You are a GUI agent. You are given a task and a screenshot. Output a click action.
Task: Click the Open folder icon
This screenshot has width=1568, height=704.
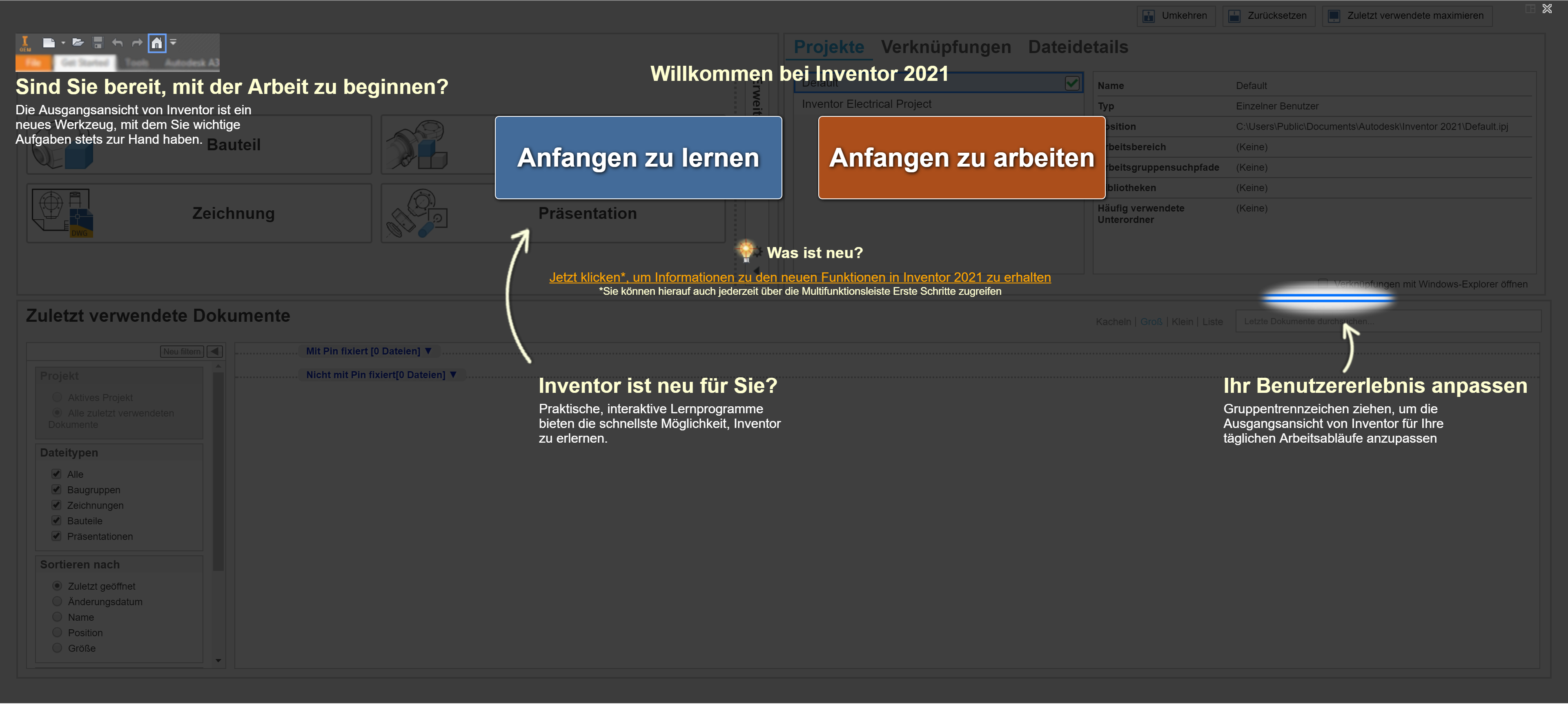pyautogui.click(x=78, y=42)
